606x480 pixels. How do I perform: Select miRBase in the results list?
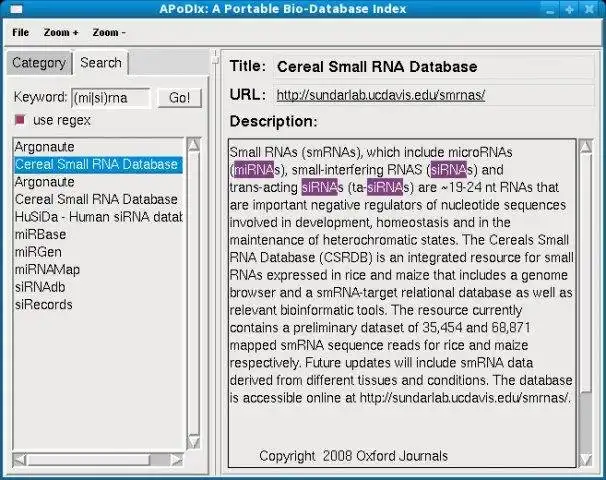(98, 235)
